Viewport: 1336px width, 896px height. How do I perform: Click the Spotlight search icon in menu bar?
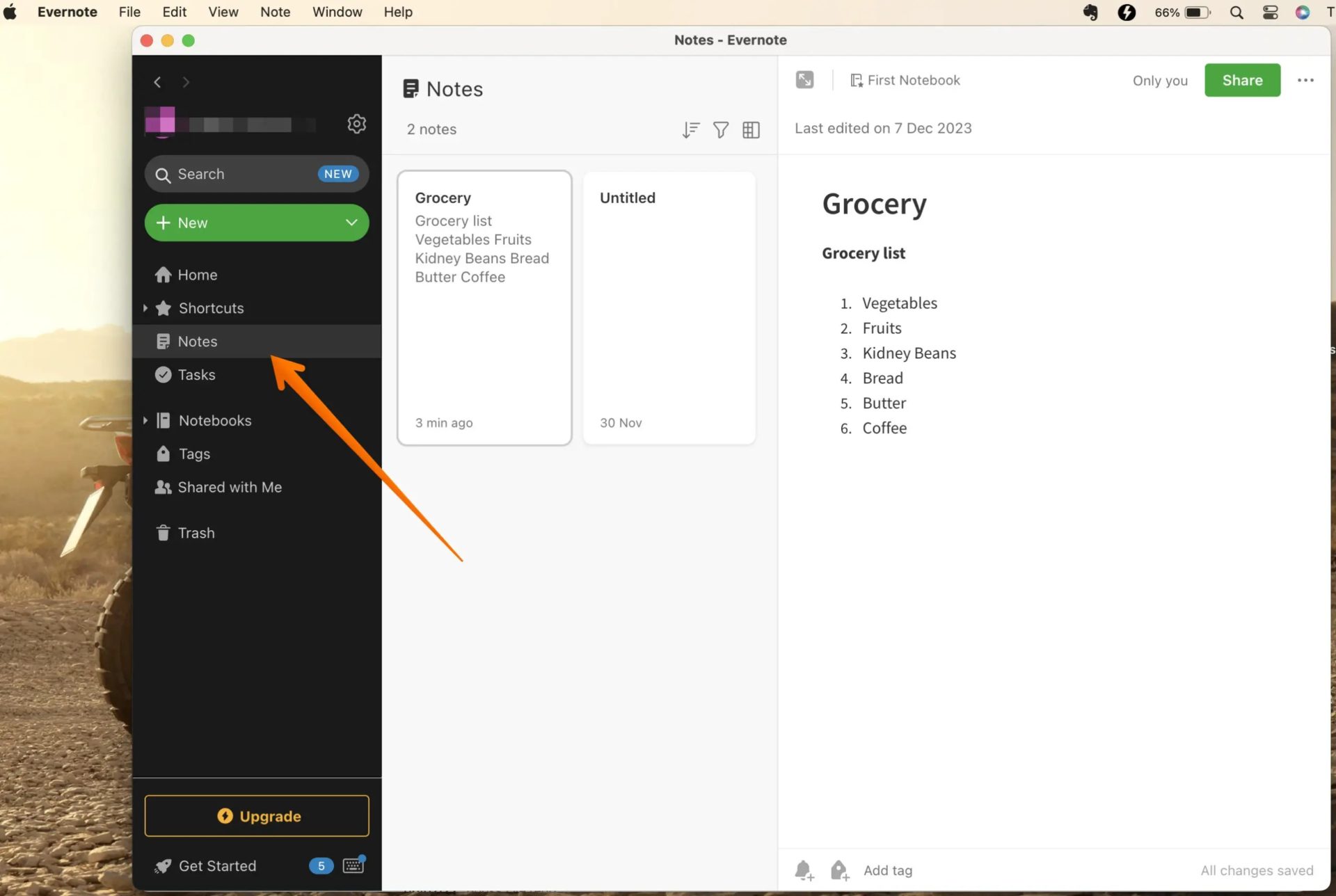(x=1236, y=13)
